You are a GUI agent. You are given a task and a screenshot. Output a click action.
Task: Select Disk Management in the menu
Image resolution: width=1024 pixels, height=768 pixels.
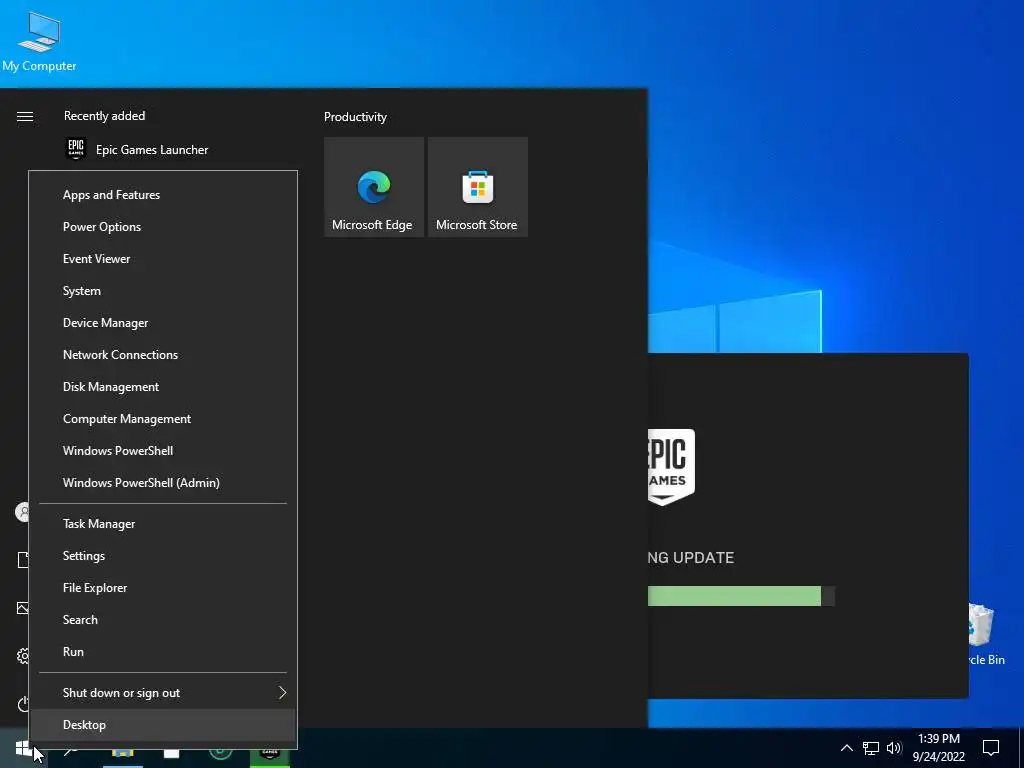[163, 387]
